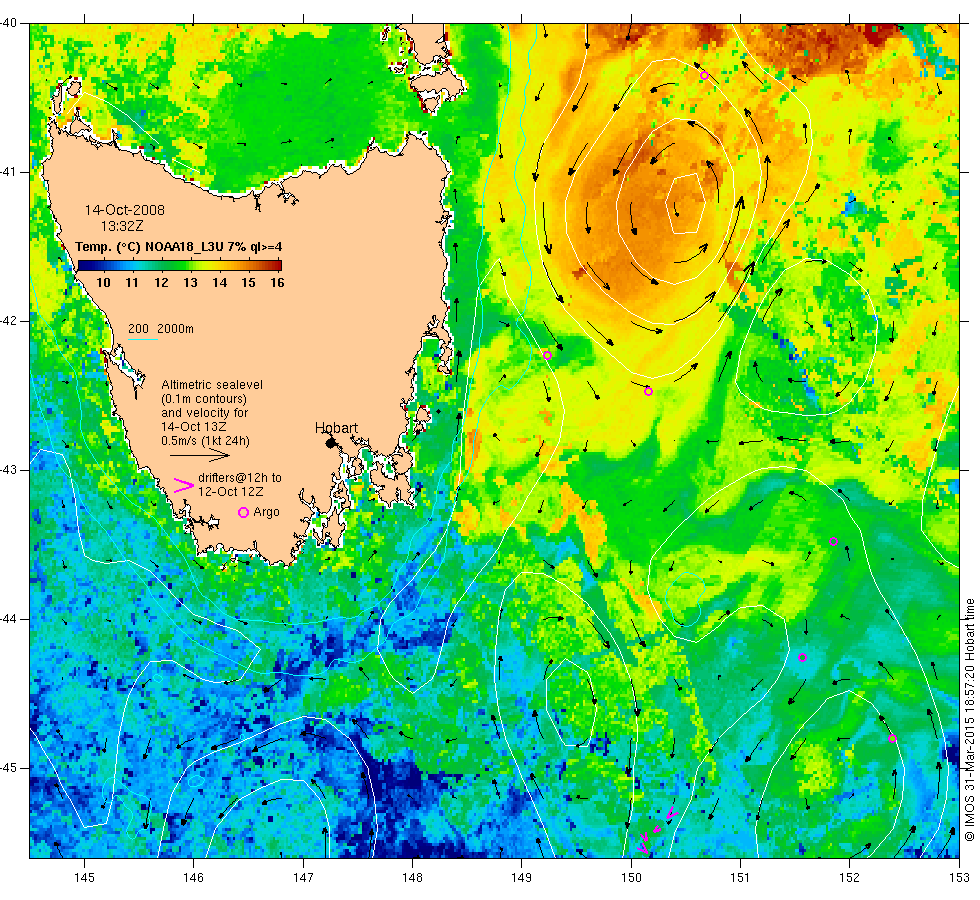Click the IMOS copyright timestamp text
This screenshot has width=980, height=900.
point(969,719)
